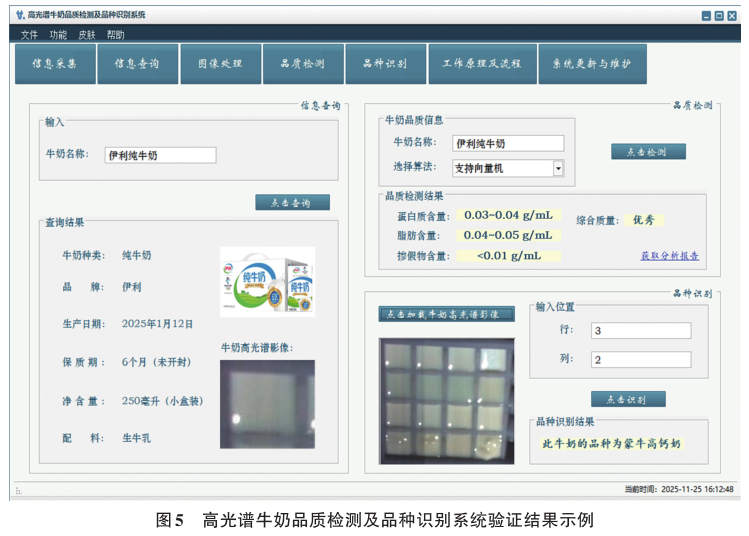Click the 此牛奶的品种为蒙牛高钙奶 result text
The height and width of the screenshot is (536, 749).
(x=611, y=444)
